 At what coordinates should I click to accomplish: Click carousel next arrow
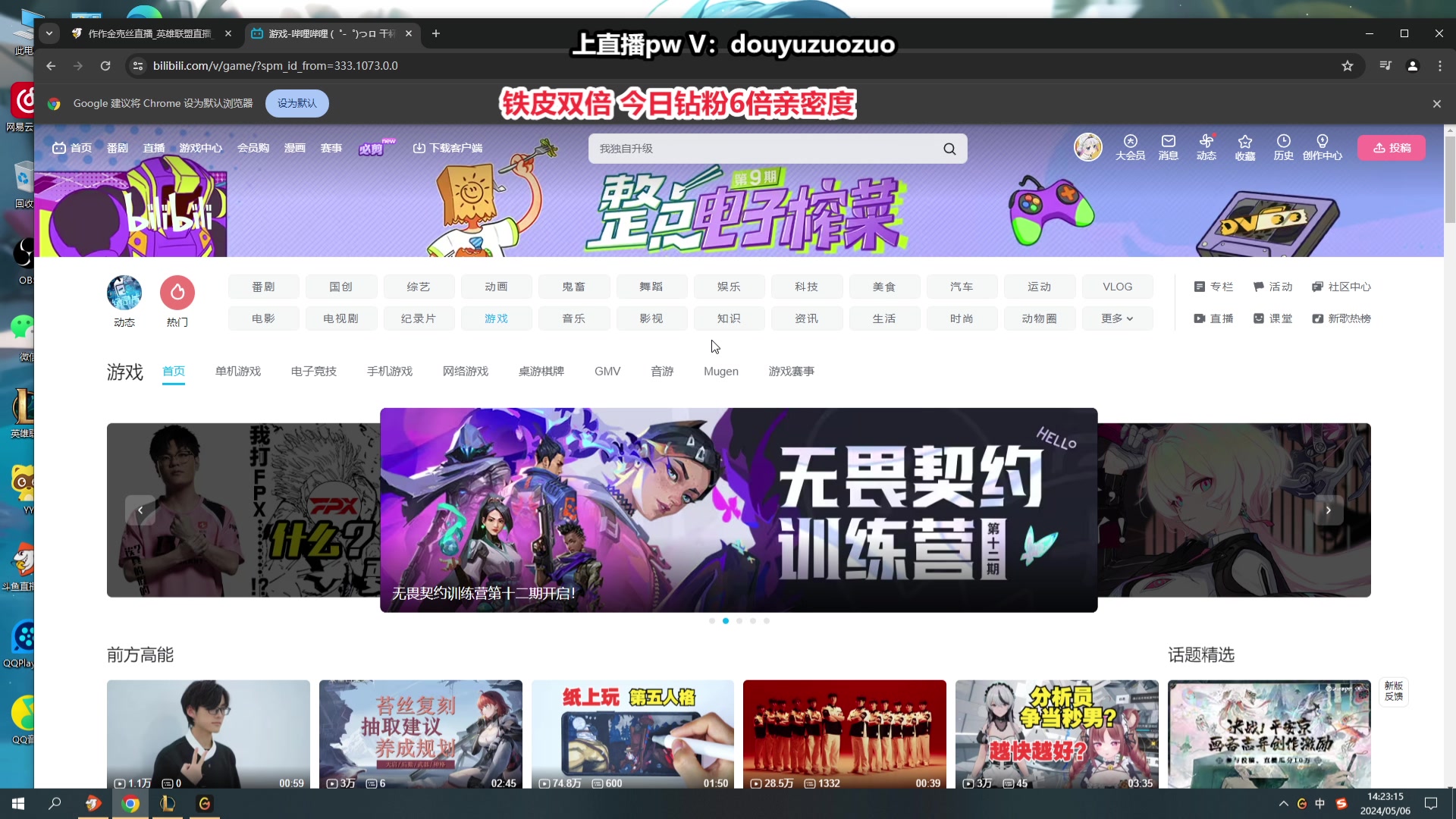click(x=1329, y=510)
